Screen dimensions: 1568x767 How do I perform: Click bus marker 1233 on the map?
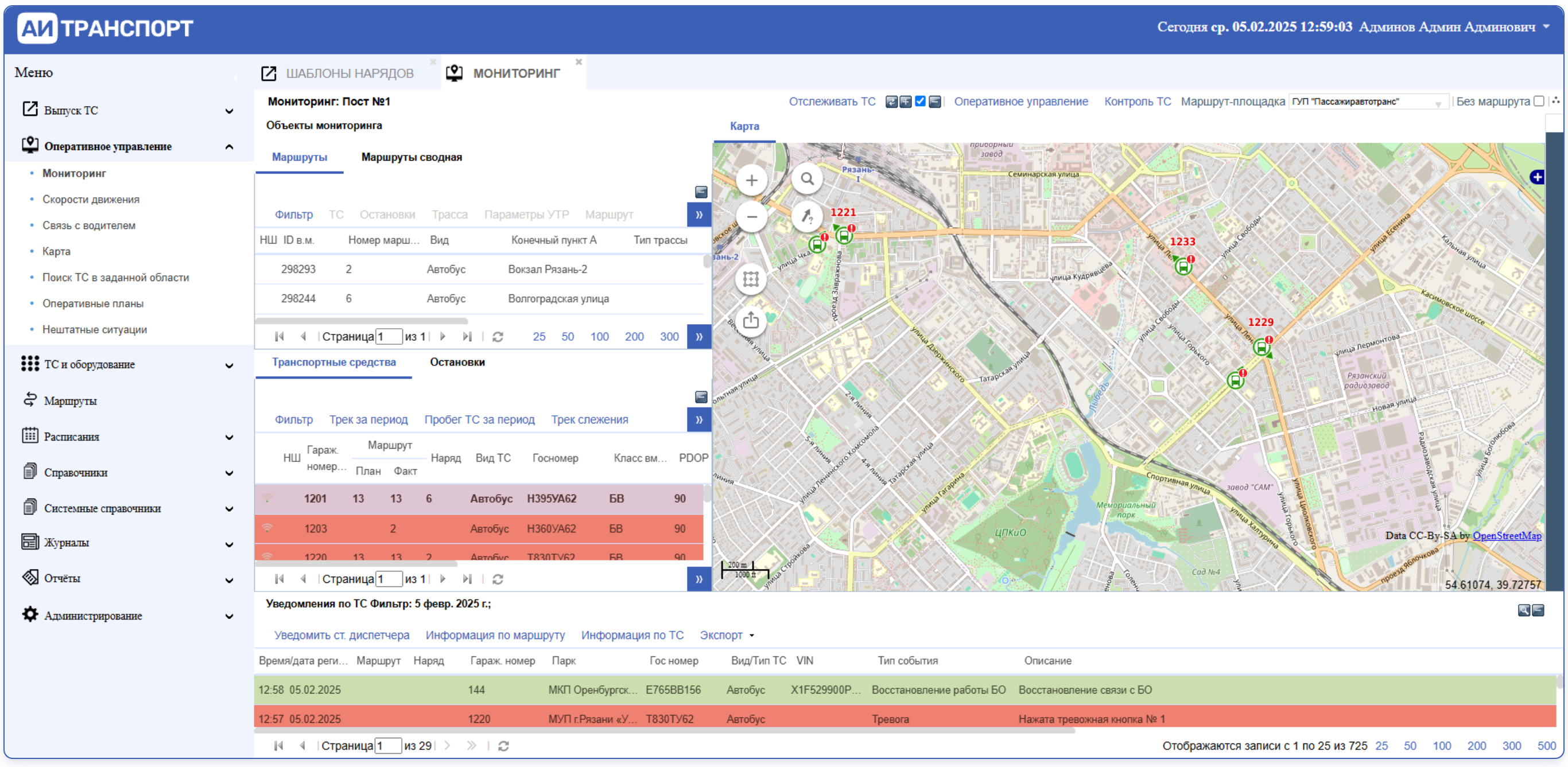coord(1183,266)
